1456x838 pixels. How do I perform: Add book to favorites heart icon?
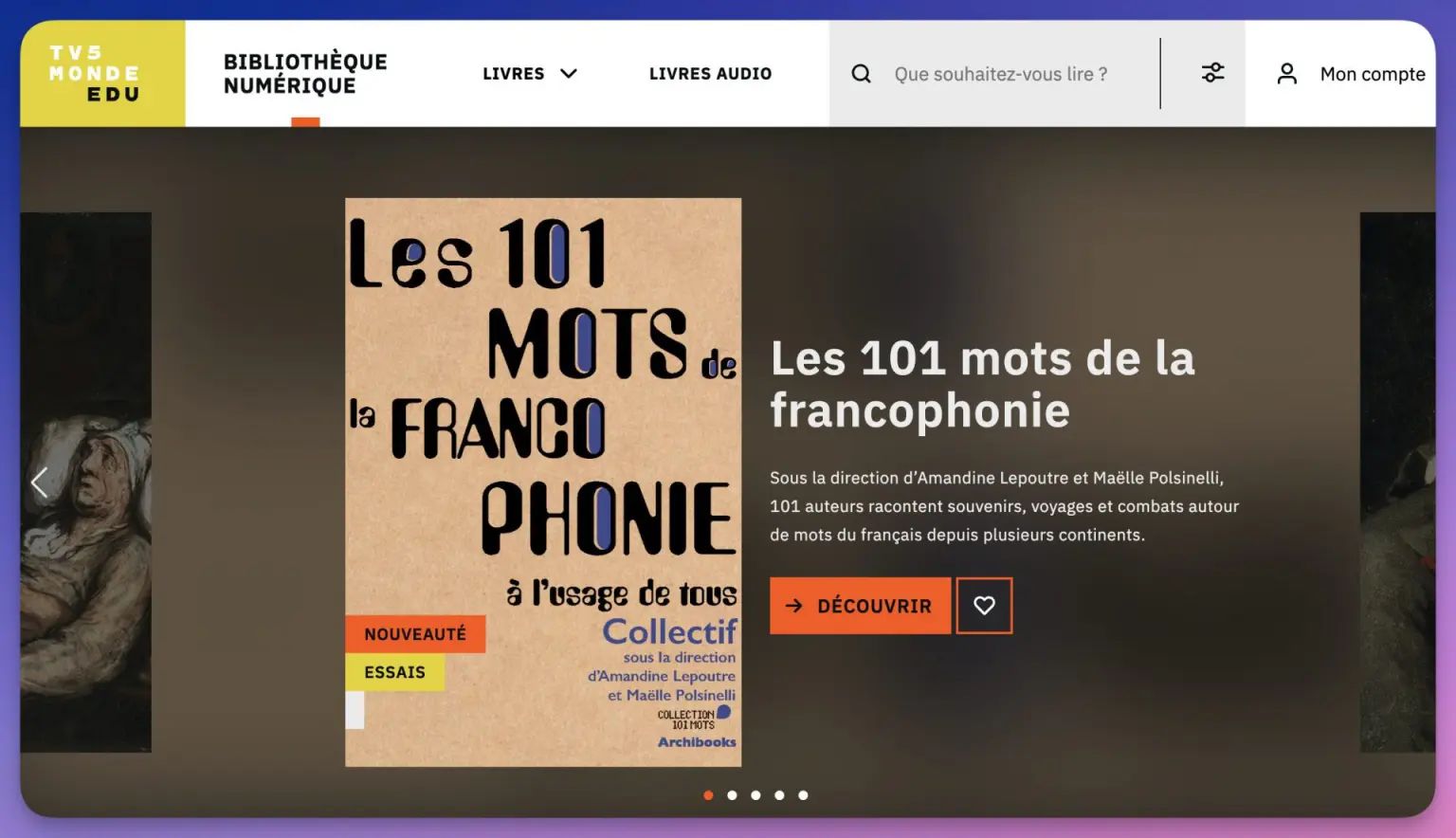click(984, 606)
